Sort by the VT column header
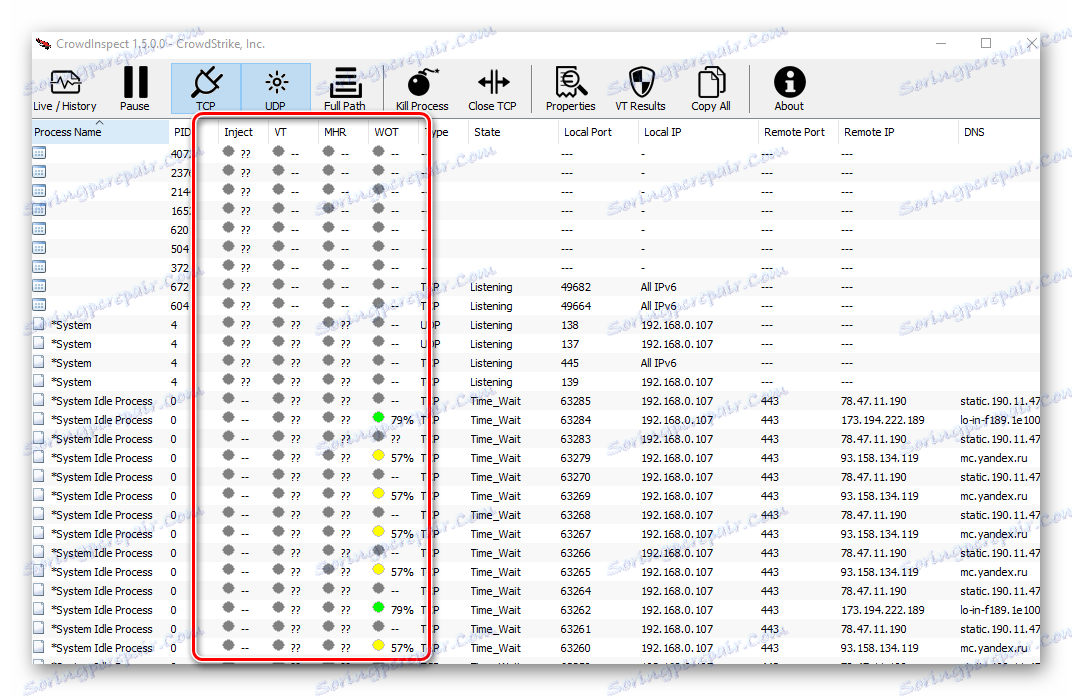 (x=293, y=132)
